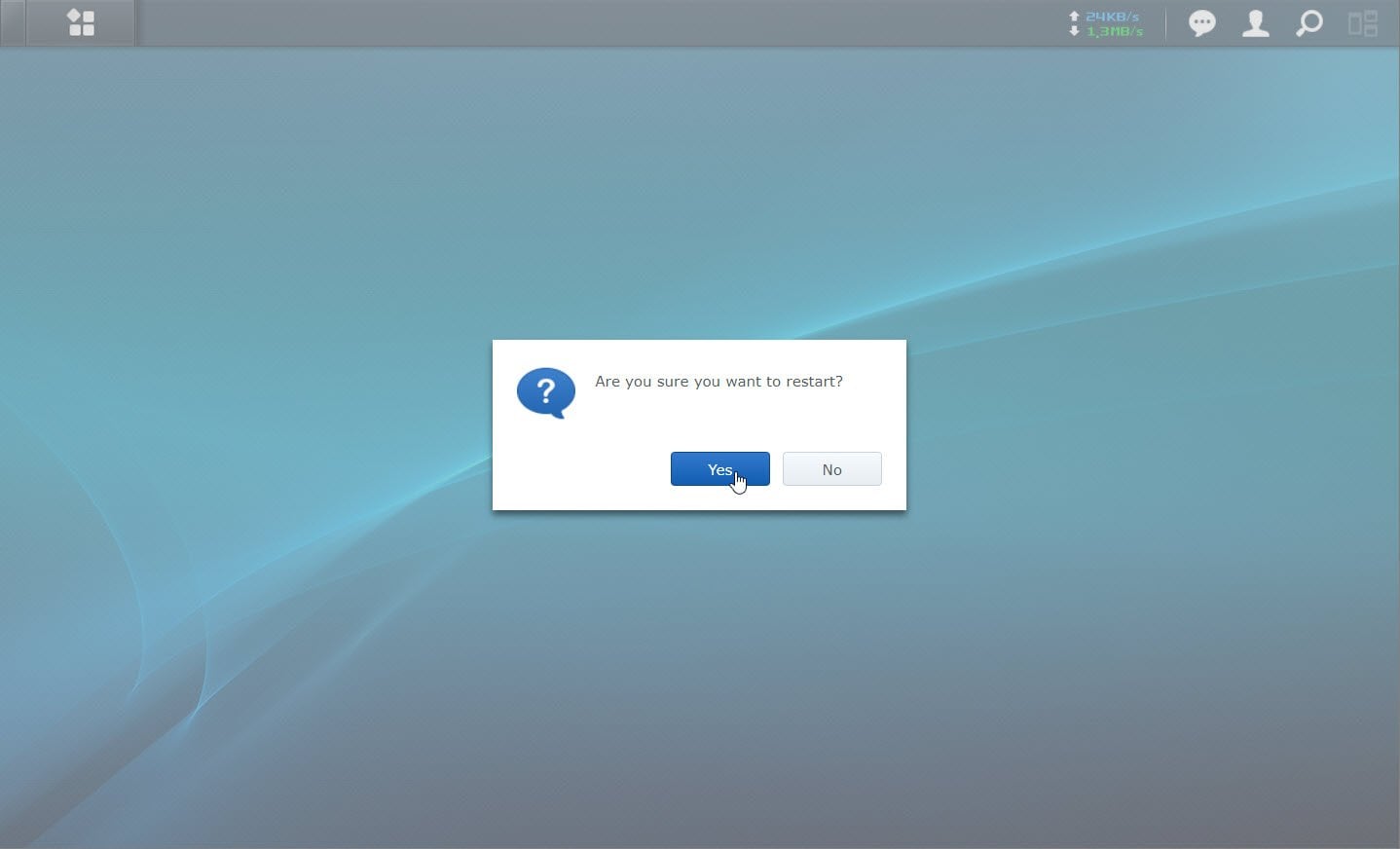Open the Notifications speech bubble icon

[1202, 23]
